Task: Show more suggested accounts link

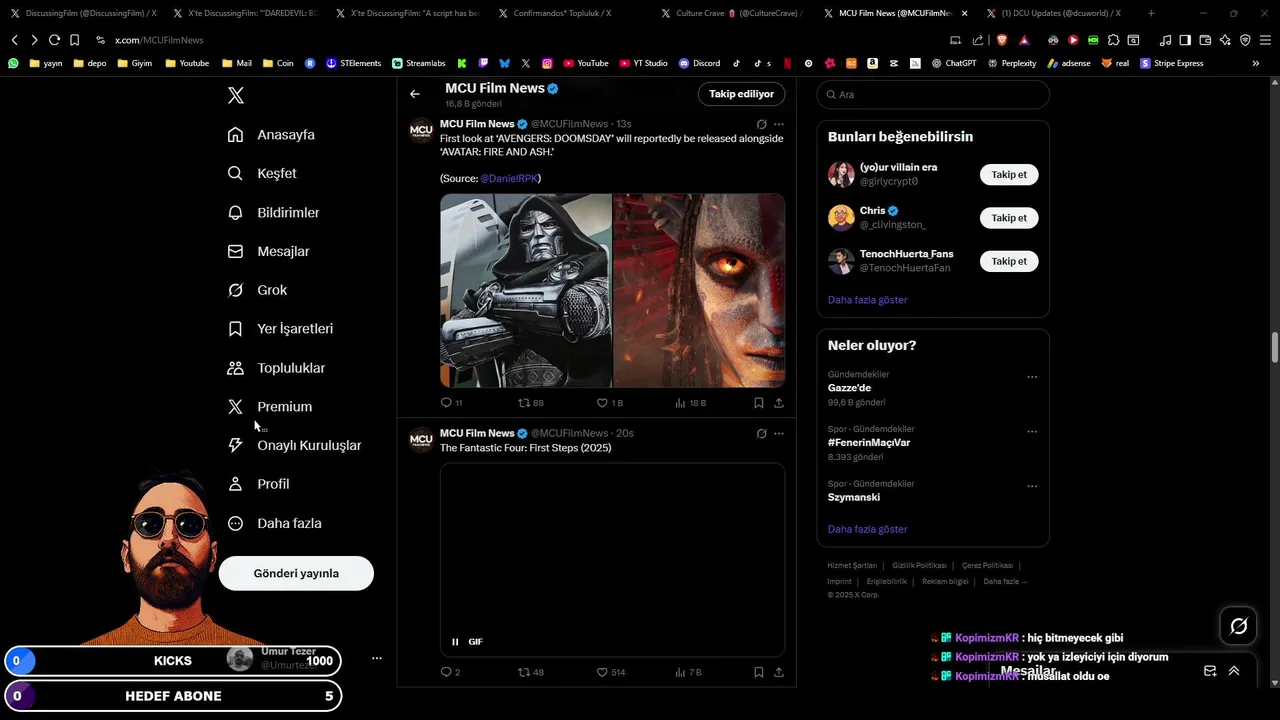Action: [x=867, y=300]
